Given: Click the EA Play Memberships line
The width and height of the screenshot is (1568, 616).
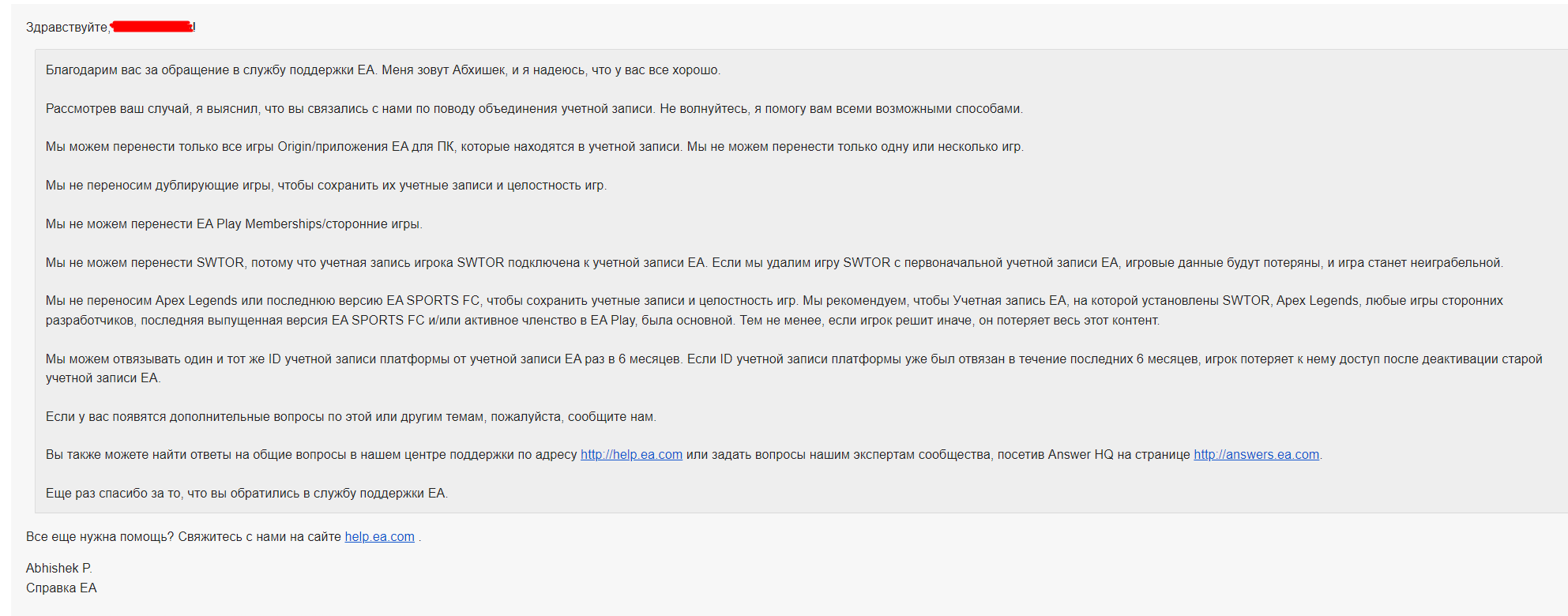Looking at the screenshot, I should [x=234, y=224].
